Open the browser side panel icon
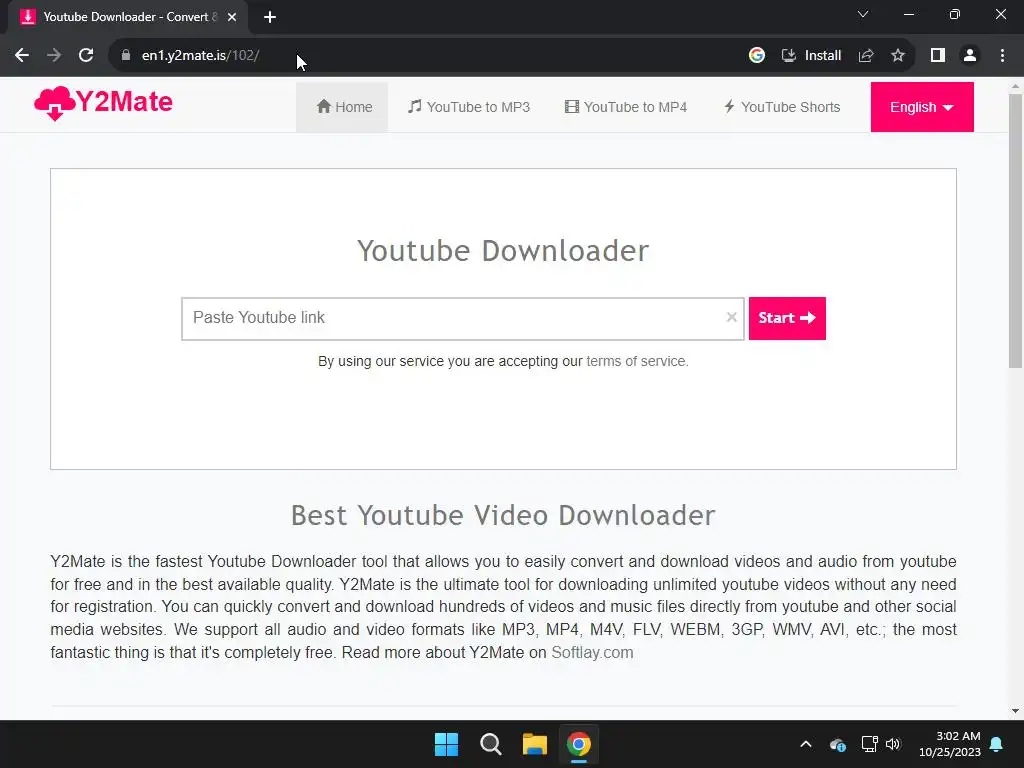 coord(938,56)
